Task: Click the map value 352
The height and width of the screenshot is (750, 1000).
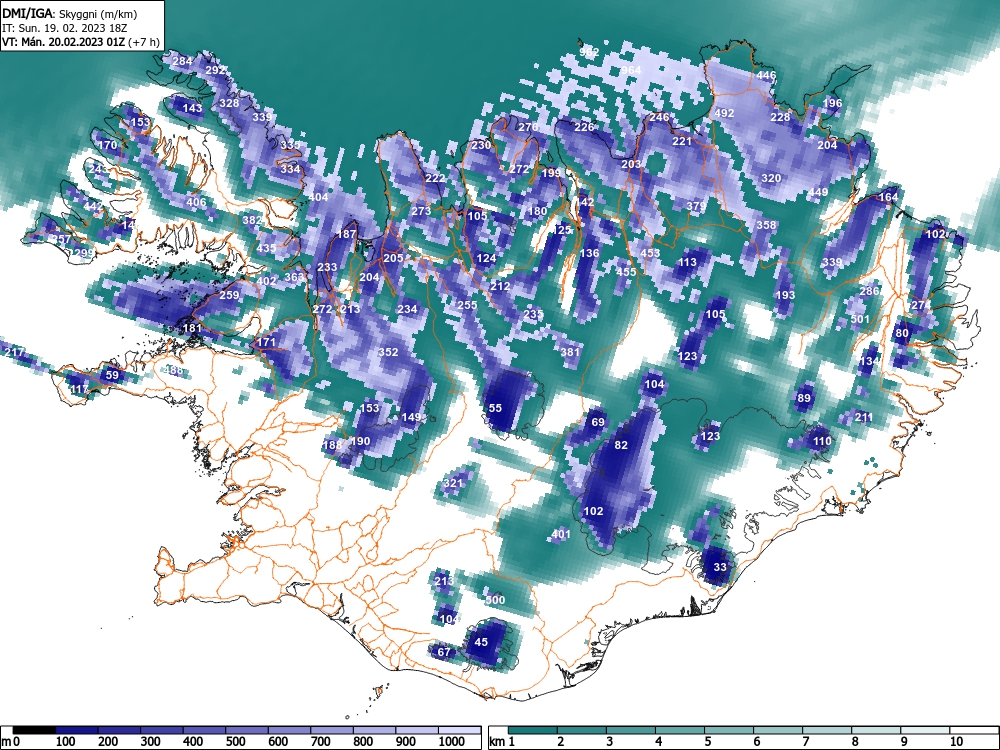Action: (388, 352)
